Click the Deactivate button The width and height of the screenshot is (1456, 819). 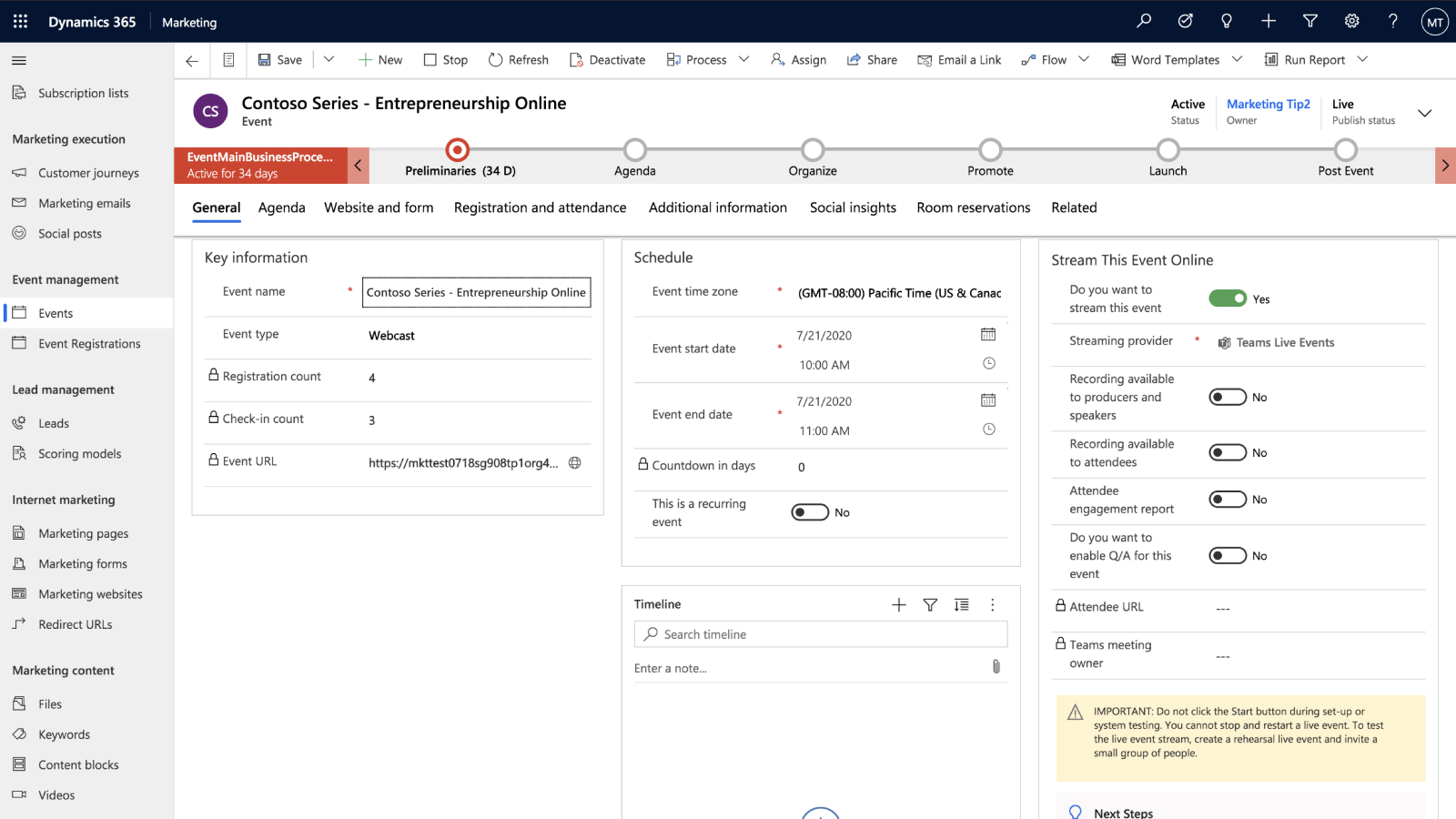coord(607,60)
